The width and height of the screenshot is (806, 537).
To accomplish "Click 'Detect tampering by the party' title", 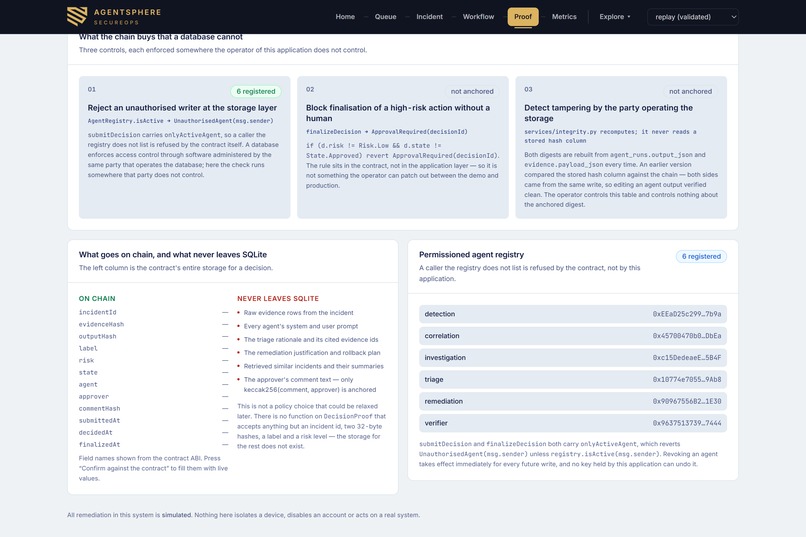I will 609,113.
